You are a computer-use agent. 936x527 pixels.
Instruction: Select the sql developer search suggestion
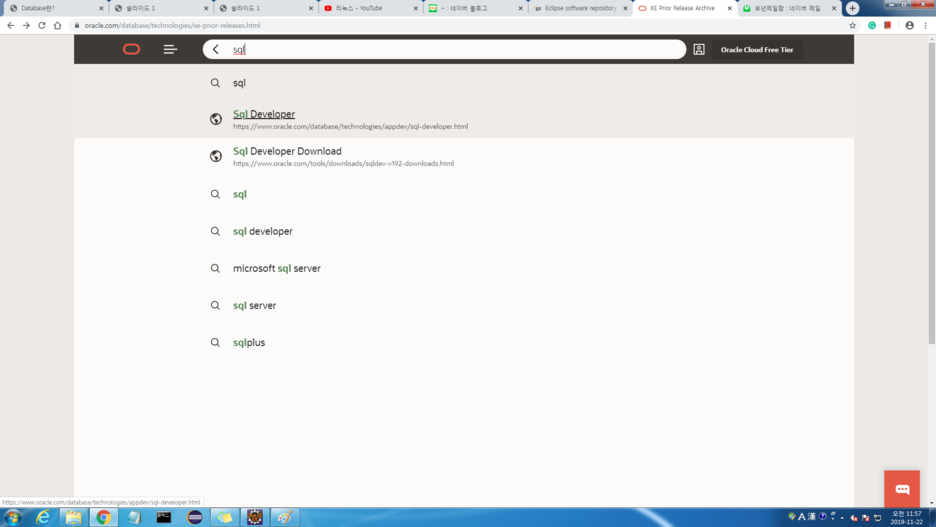click(x=263, y=231)
